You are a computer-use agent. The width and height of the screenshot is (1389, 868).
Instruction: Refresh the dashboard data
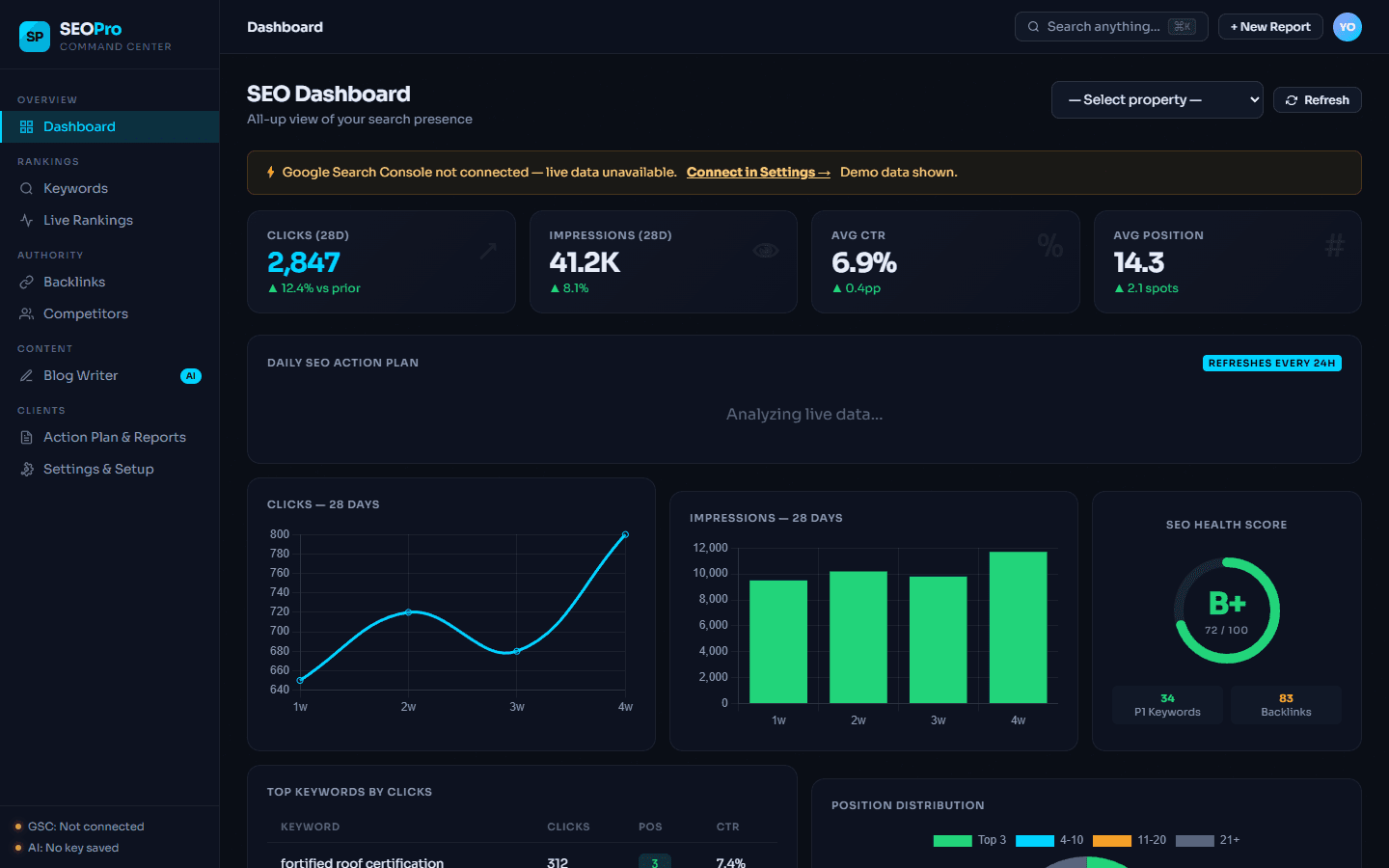(1318, 100)
